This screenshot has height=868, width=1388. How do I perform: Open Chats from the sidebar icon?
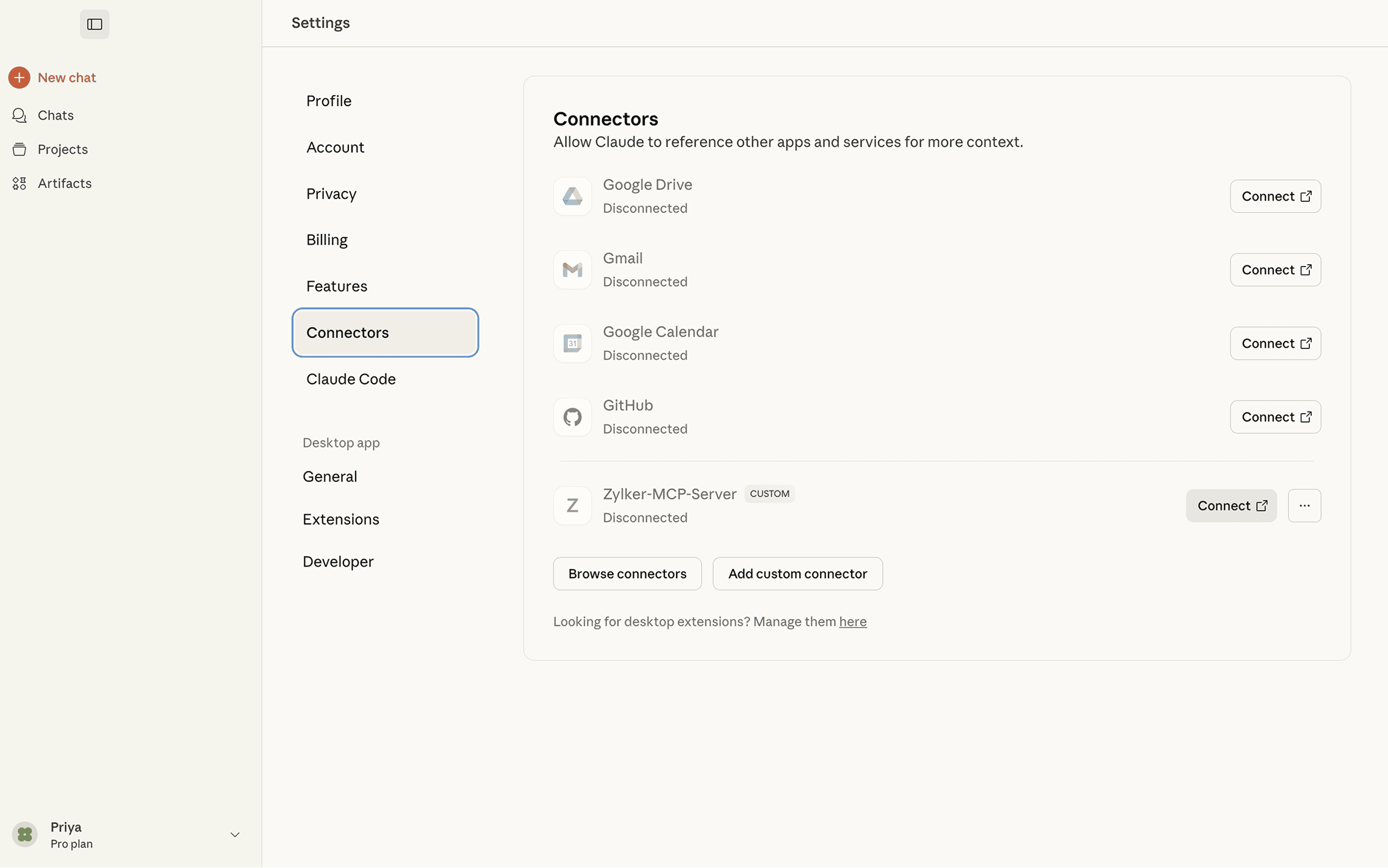(19, 115)
